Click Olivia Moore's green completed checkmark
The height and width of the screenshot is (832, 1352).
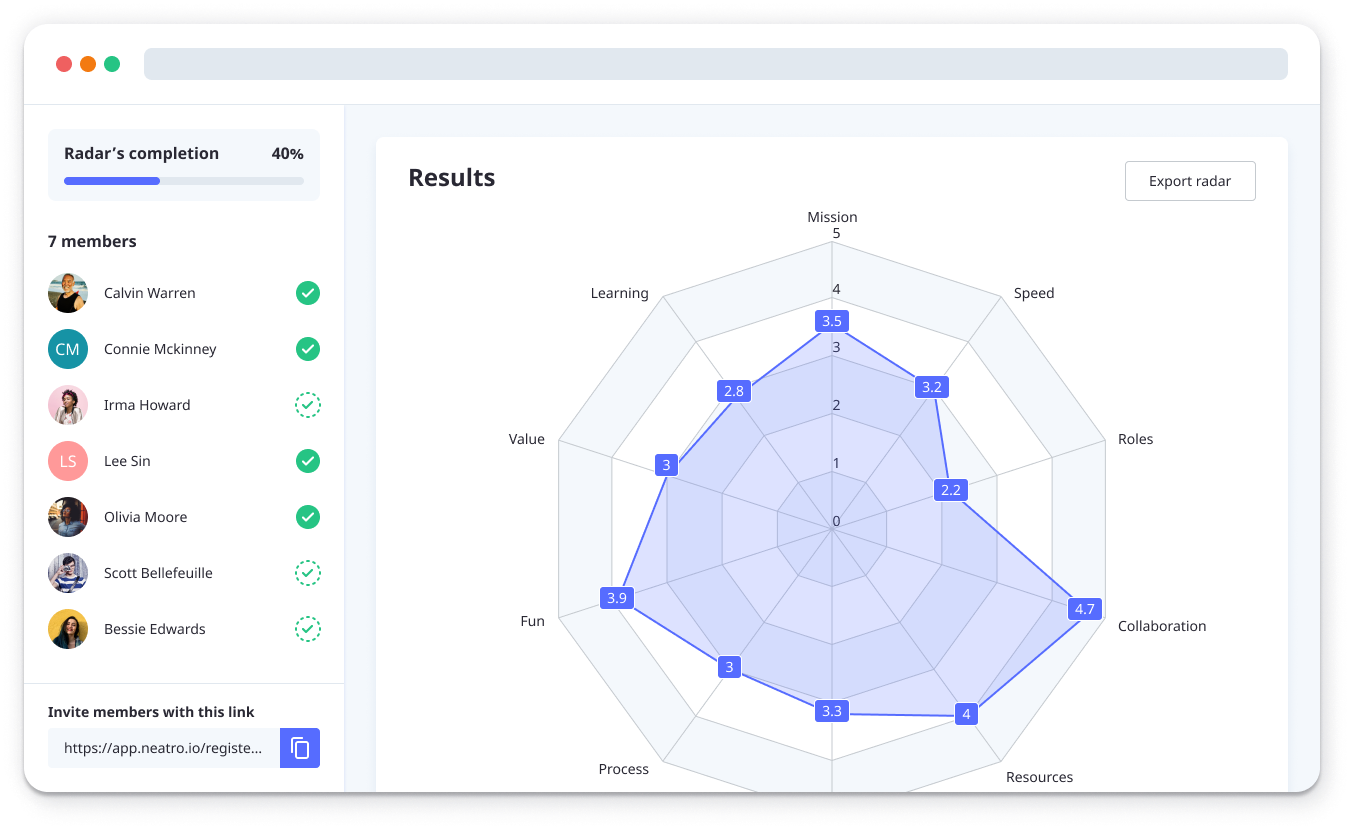[x=308, y=517]
